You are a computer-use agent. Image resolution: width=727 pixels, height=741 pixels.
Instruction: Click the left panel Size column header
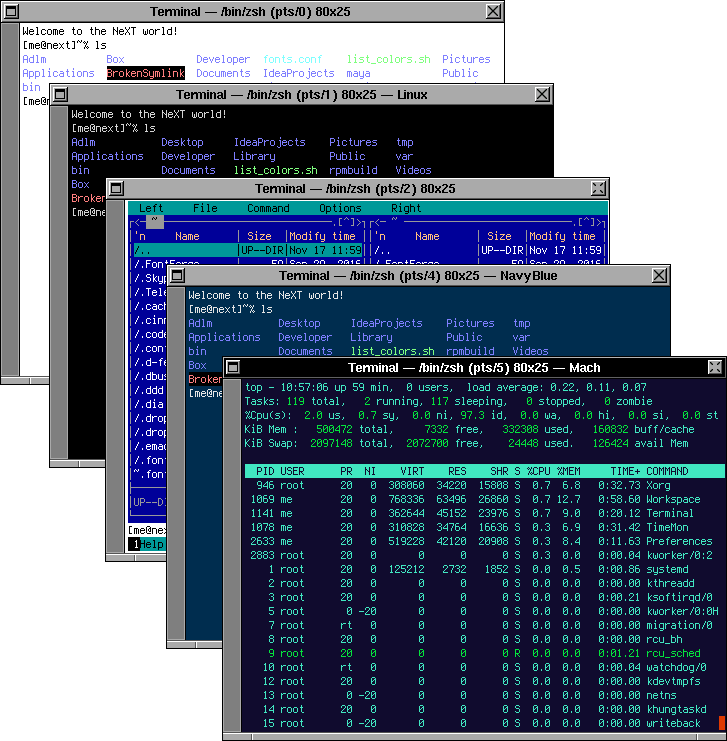click(x=259, y=236)
